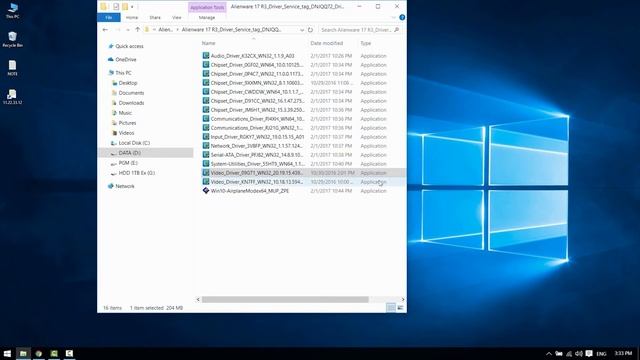Open the View ribbon tab
This screenshot has width=640, height=360.
pyautogui.click(x=176, y=18)
